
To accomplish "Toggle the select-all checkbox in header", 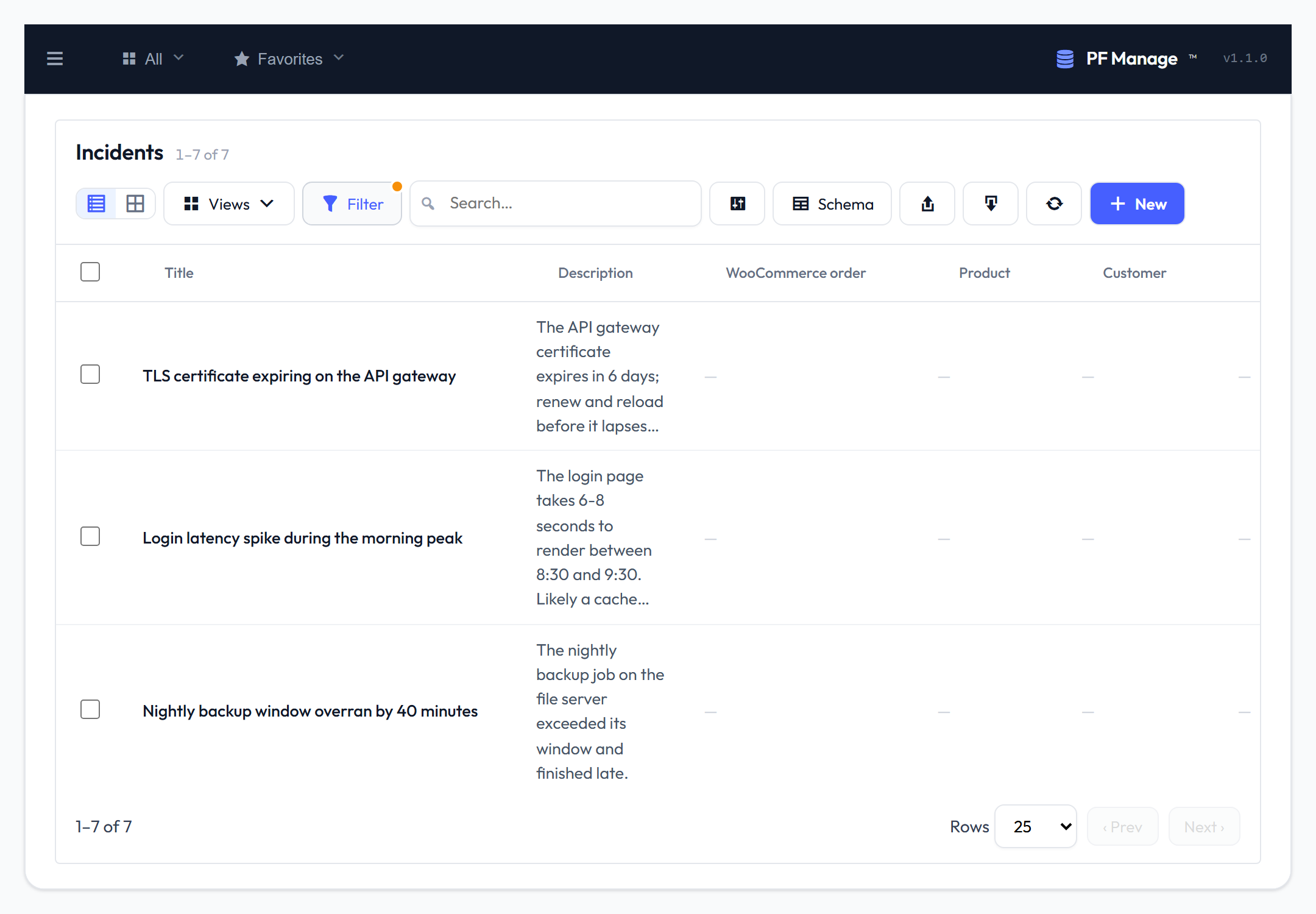I will coord(90,272).
